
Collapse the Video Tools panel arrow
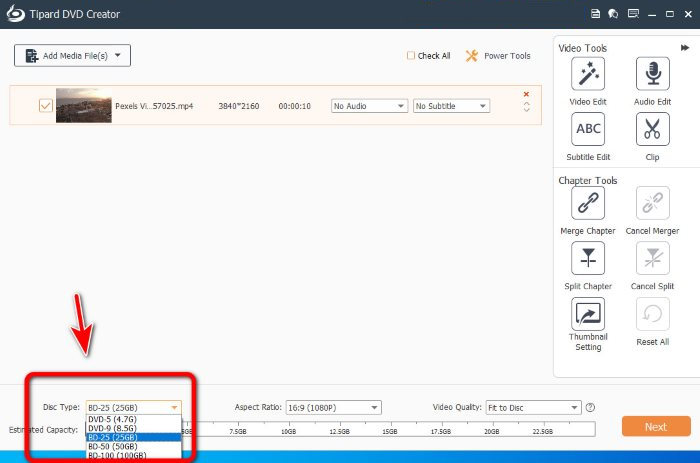click(685, 48)
